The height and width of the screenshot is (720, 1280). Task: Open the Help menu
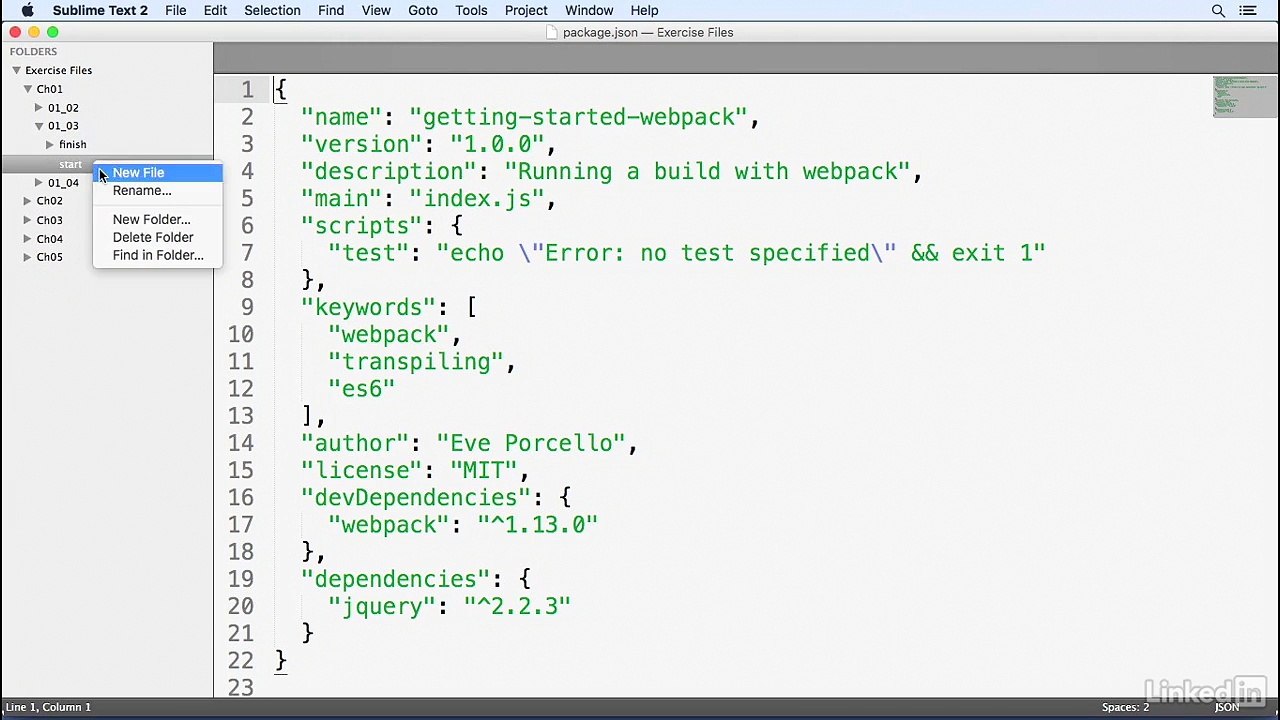click(x=644, y=10)
